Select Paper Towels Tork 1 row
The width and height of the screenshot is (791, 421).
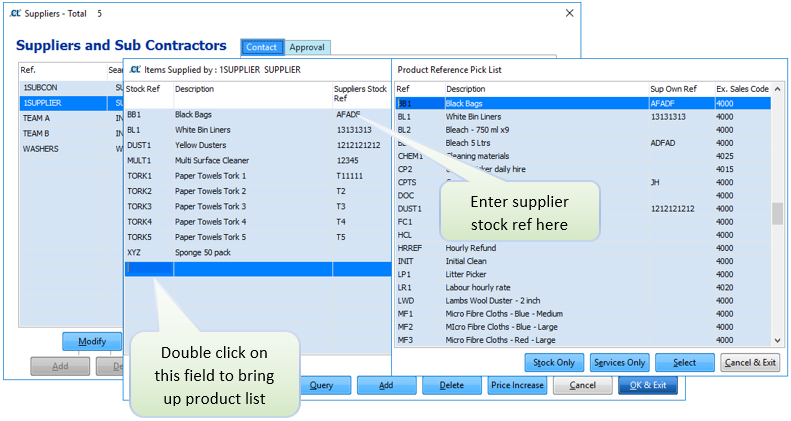[x=257, y=176]
